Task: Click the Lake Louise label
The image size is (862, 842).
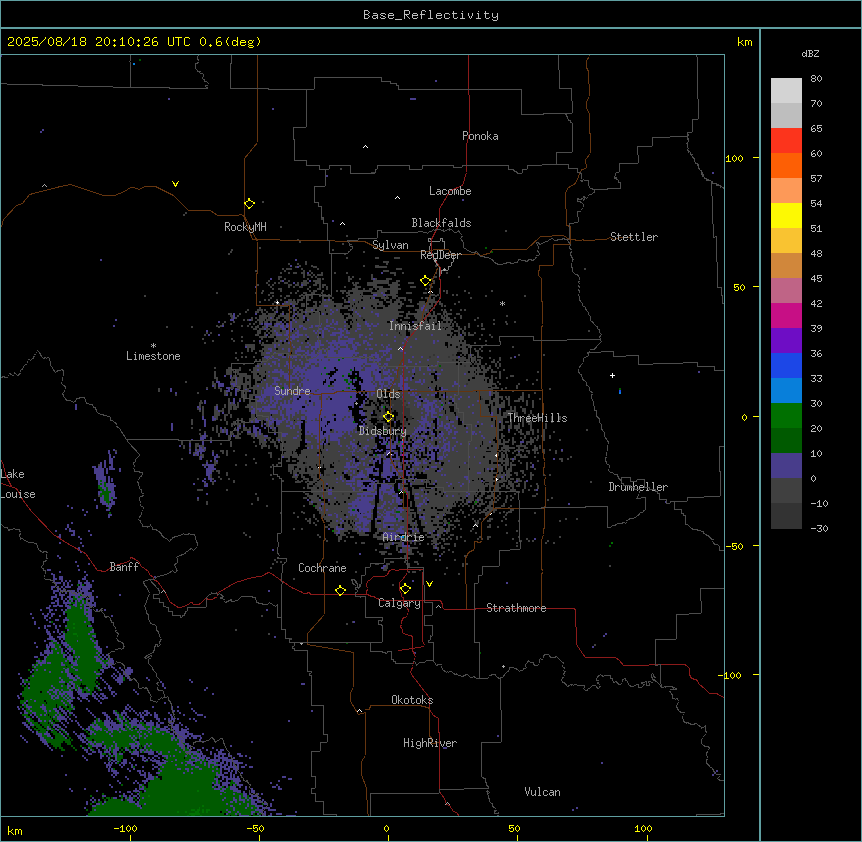Action: [18, 484]
